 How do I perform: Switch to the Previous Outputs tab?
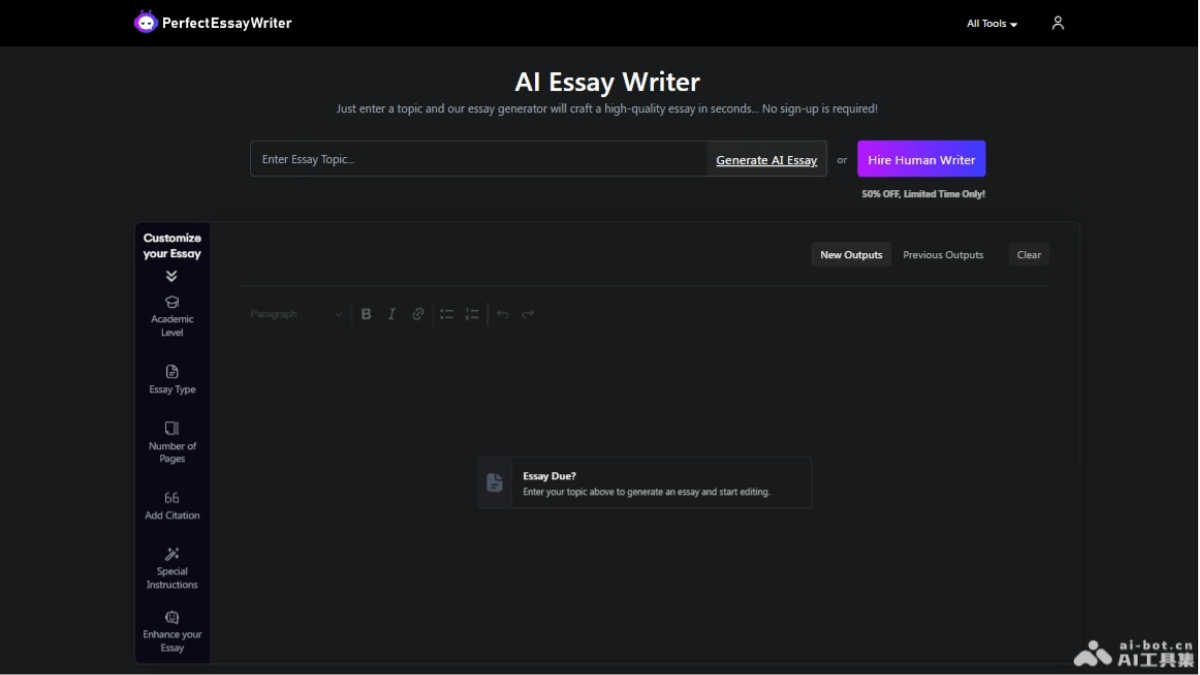[x=942, y=254]
